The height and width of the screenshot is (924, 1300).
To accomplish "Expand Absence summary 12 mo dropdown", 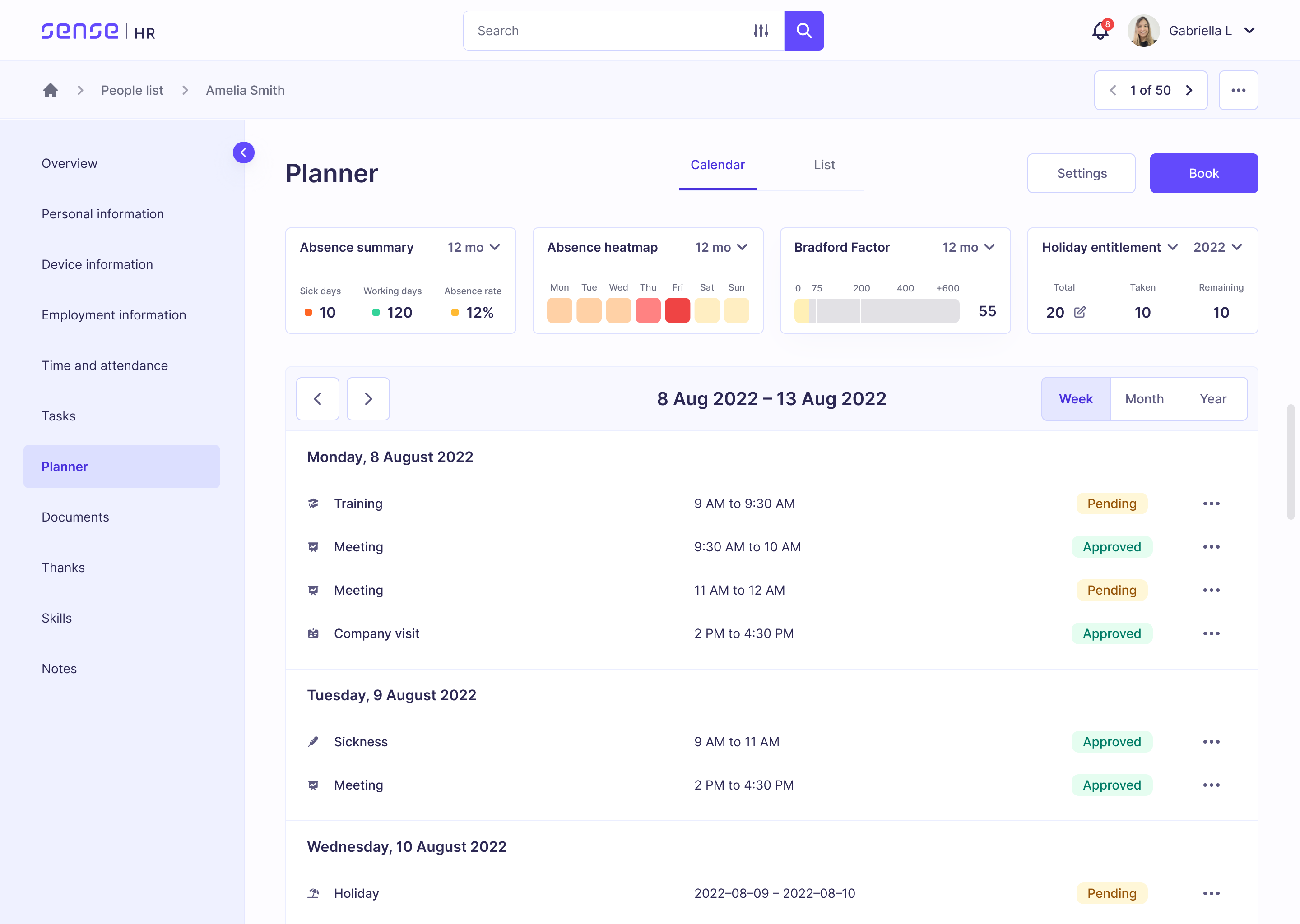I will 474,248.
